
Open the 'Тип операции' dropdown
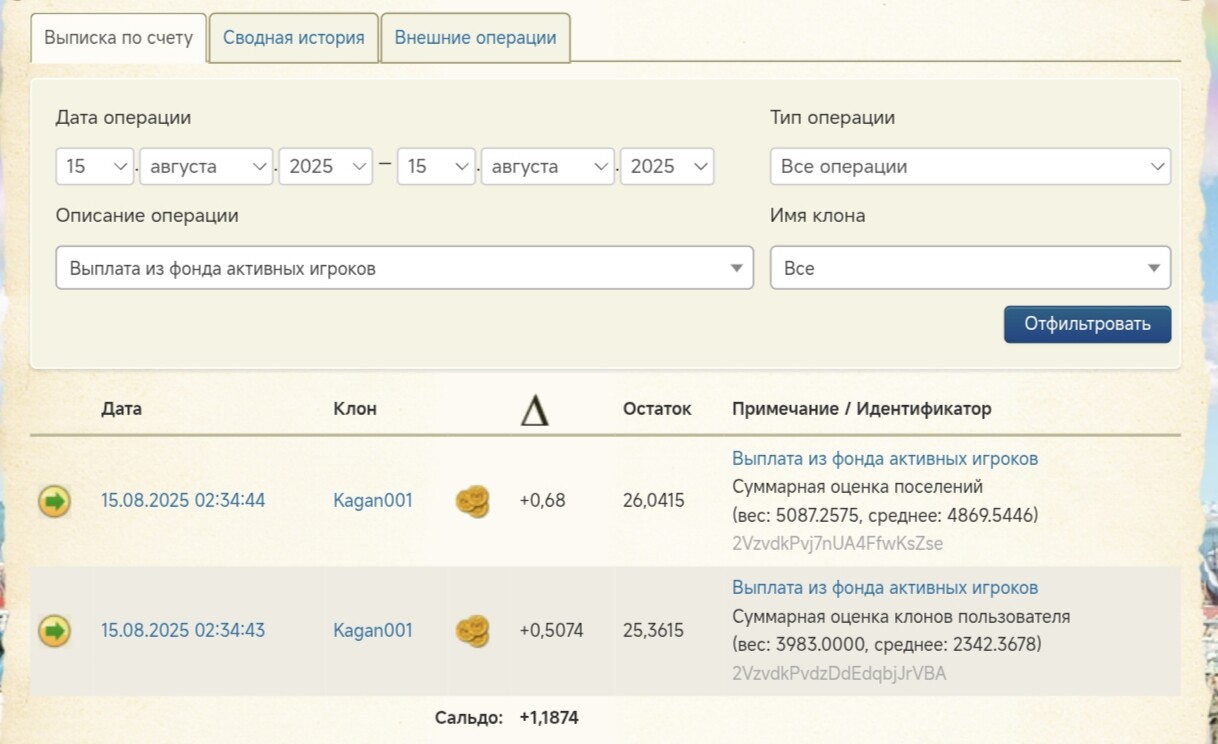tap(969, 166)
